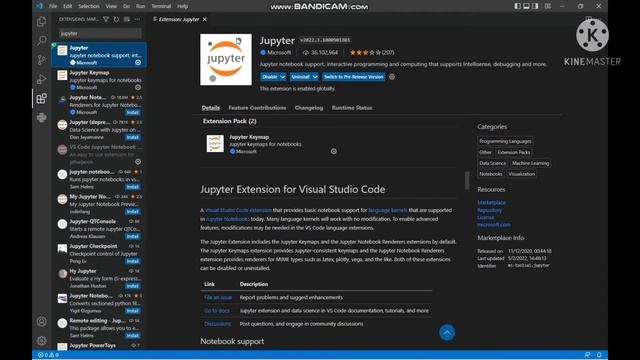The width and height of the screenshot is (640, 360).
Task: Open manage gear on the Jupyter list row
Action: click(x=138, y=62)
